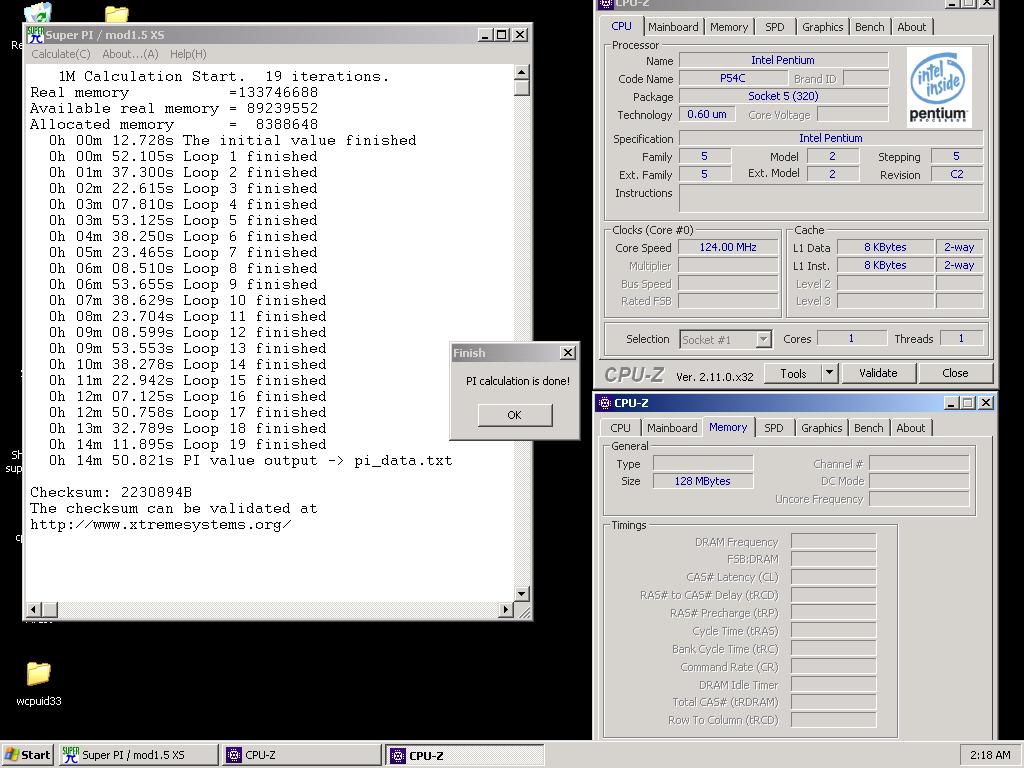Activate Super PI taskbar button
The image size is (1024, 768).
coord(138,755)
